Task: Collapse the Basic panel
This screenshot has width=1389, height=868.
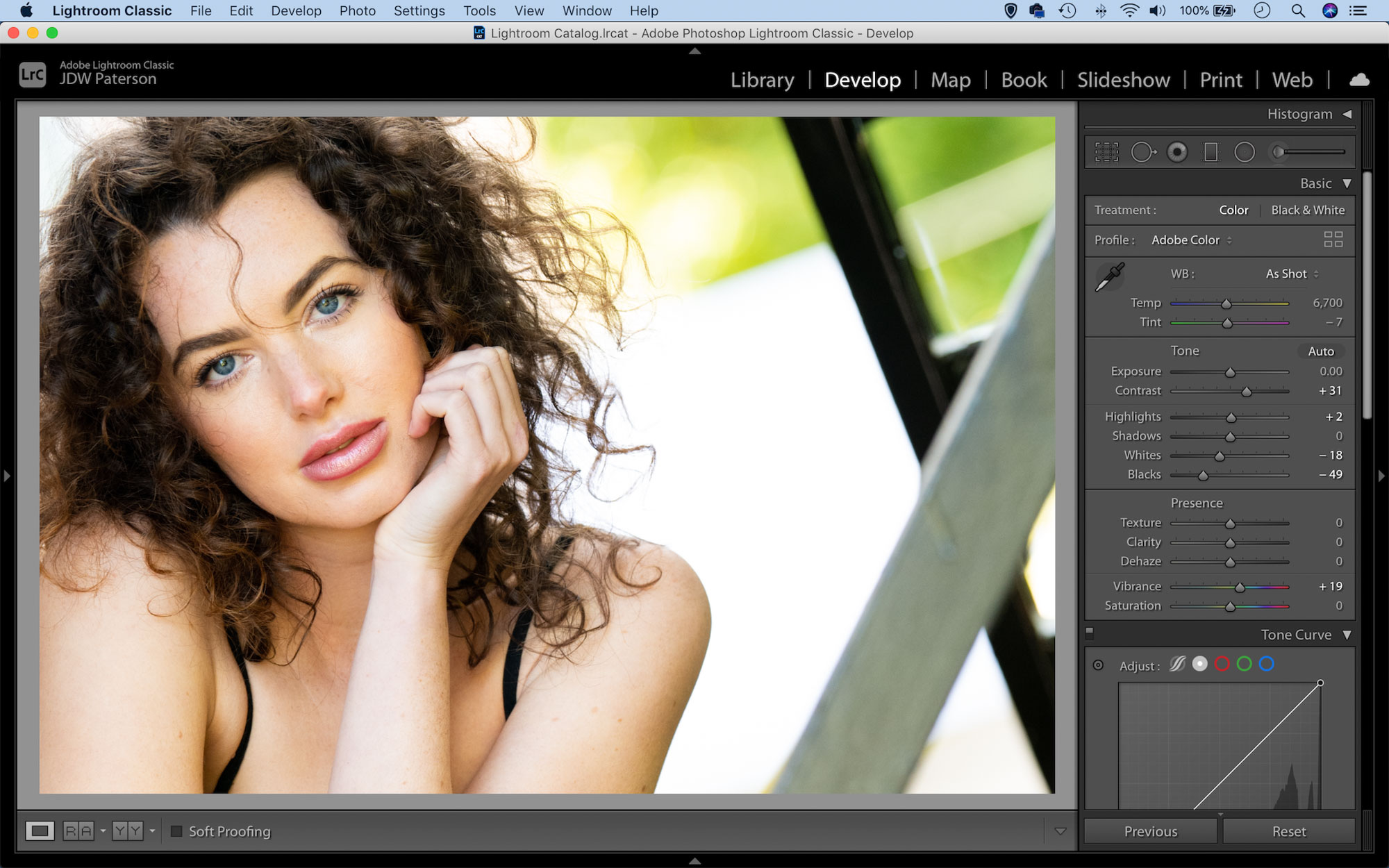Action: pyautogui.click(x=1347, y=183)
